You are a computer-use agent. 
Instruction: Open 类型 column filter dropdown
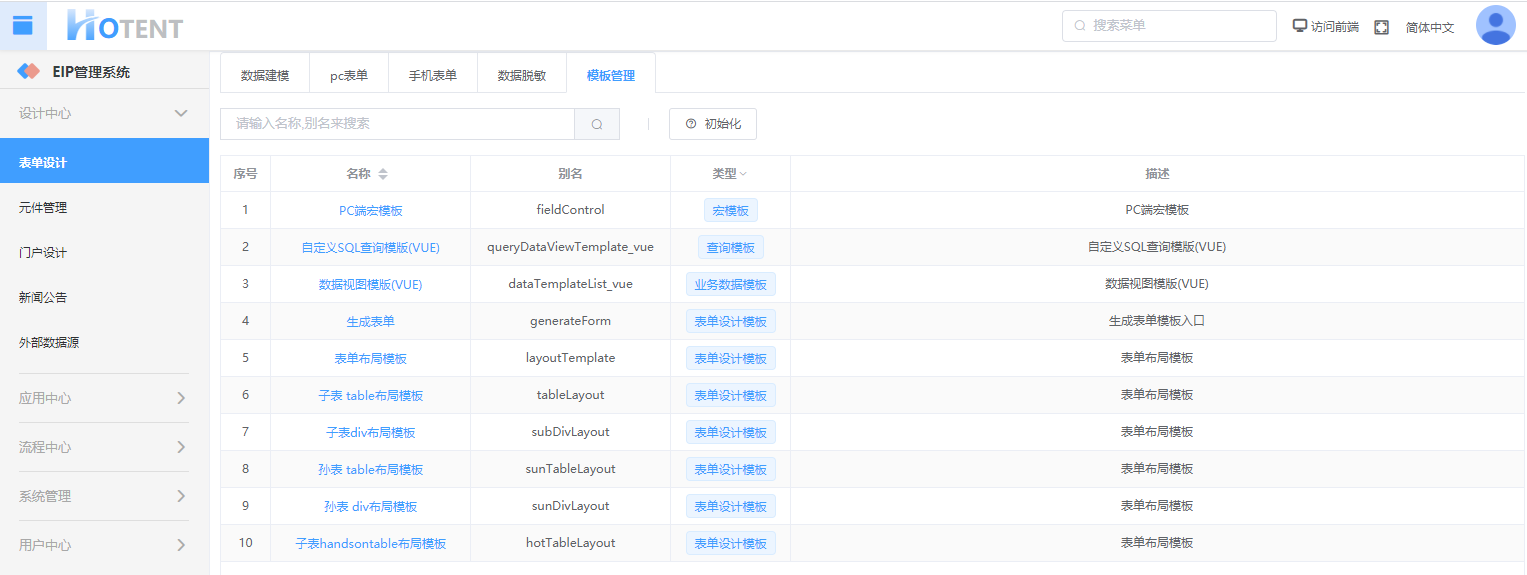(743, 174)
